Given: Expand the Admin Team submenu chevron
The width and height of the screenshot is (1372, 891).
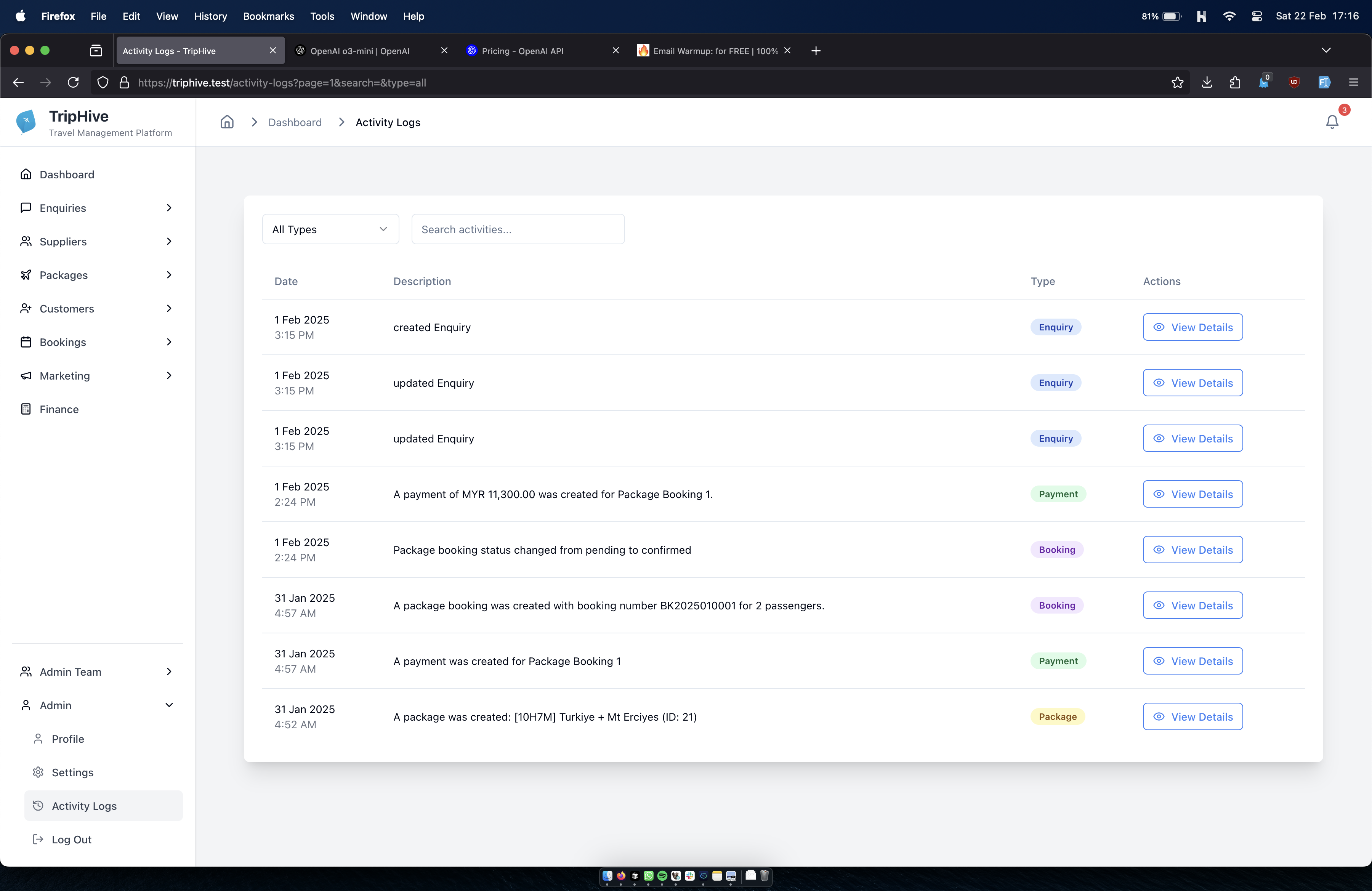Looking at the screenshot, I should (169, 671).
